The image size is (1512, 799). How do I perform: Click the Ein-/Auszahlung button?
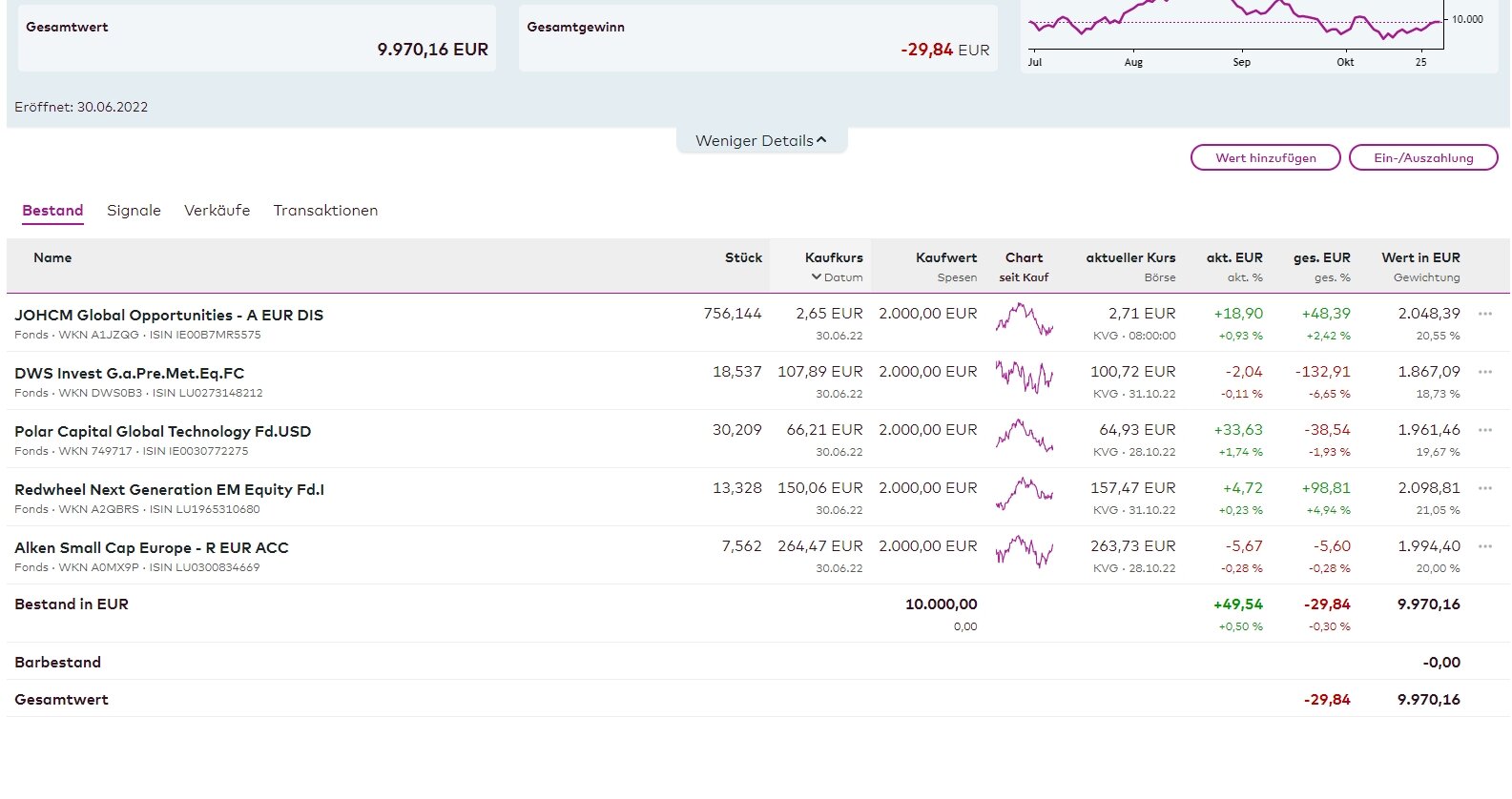pos(1422,158)
